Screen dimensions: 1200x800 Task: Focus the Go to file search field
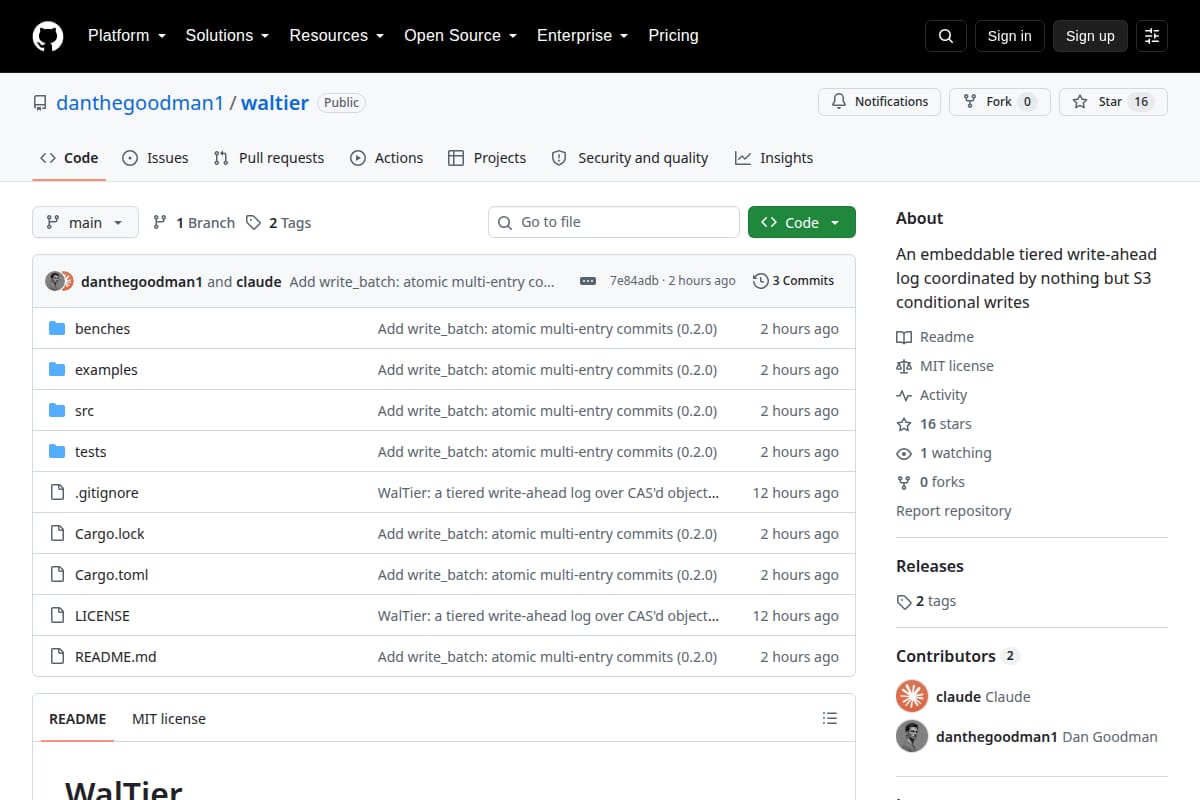pyautogui.click(x=614, y=222)
